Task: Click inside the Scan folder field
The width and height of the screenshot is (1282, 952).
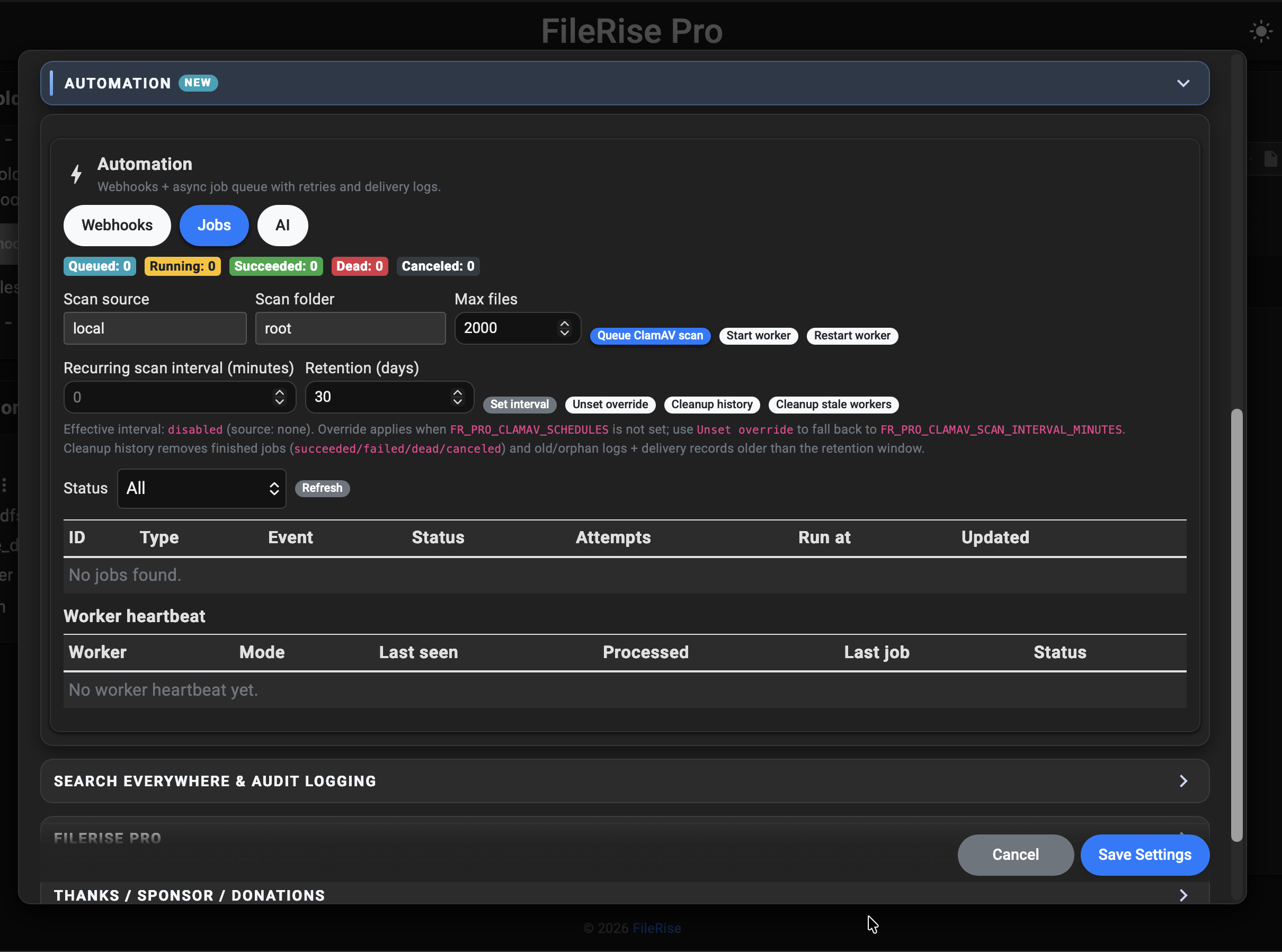Action: (x=350, y=328)
